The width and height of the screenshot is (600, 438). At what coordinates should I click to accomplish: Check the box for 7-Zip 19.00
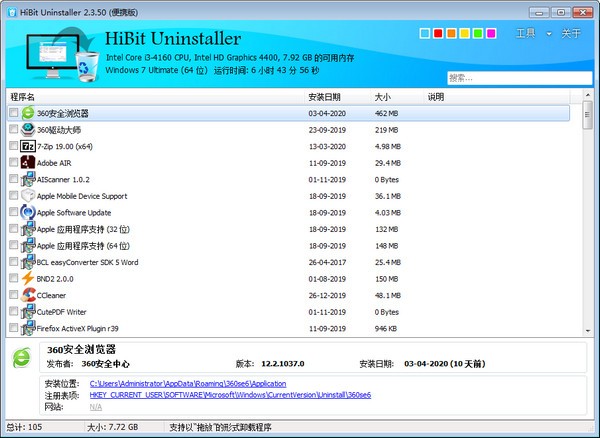tap(13, 146)
